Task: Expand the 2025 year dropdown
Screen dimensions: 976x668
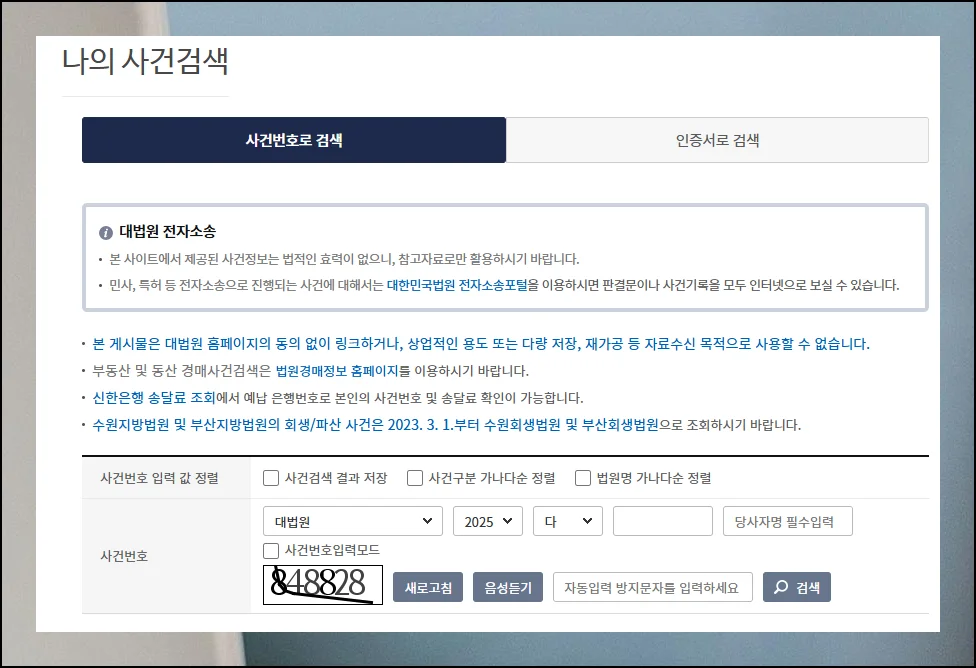Action: coord(487,521)
